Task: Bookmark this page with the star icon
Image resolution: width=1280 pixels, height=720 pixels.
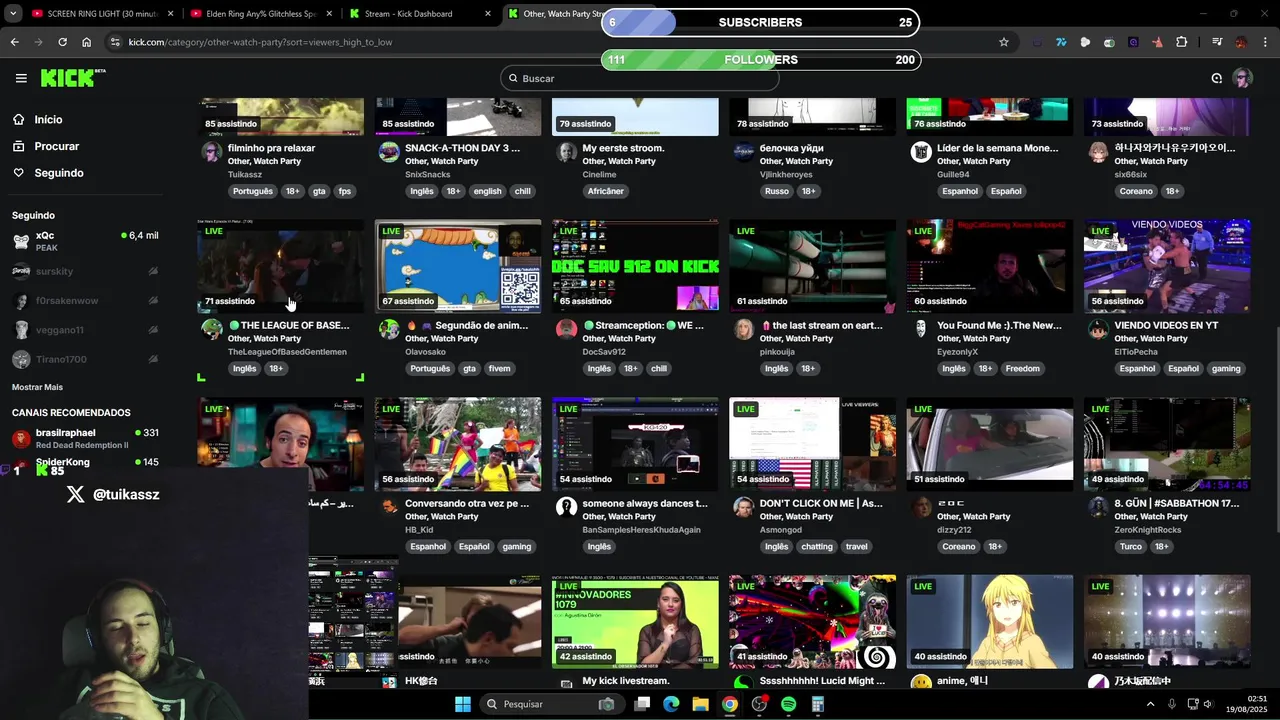Action: click(x=1004, y=42)
